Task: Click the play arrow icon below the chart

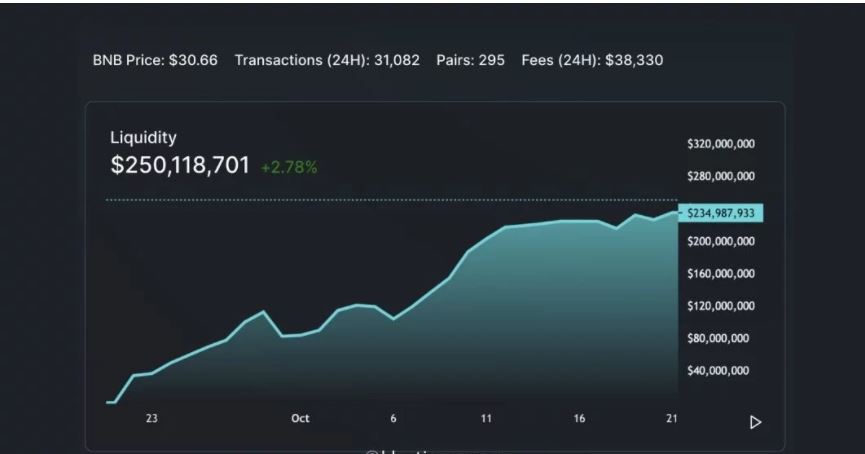Action: tap(755, 422)
